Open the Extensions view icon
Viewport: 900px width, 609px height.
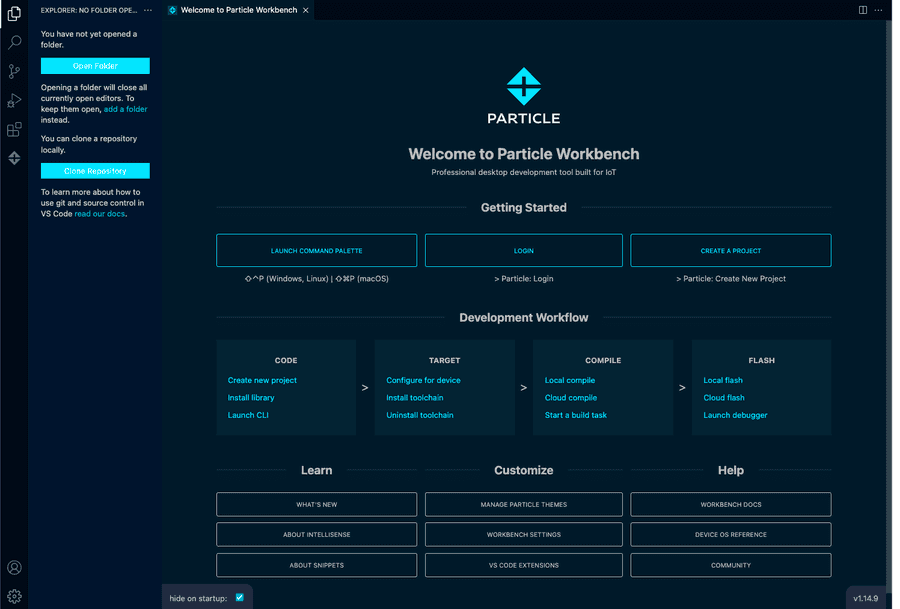pos(14,129)
